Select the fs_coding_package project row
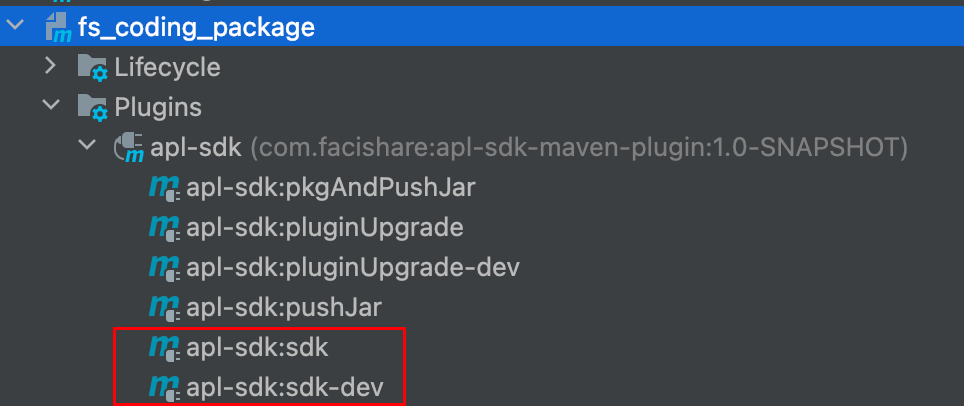Viewport: 964px width, 406px height. point(196,27)
